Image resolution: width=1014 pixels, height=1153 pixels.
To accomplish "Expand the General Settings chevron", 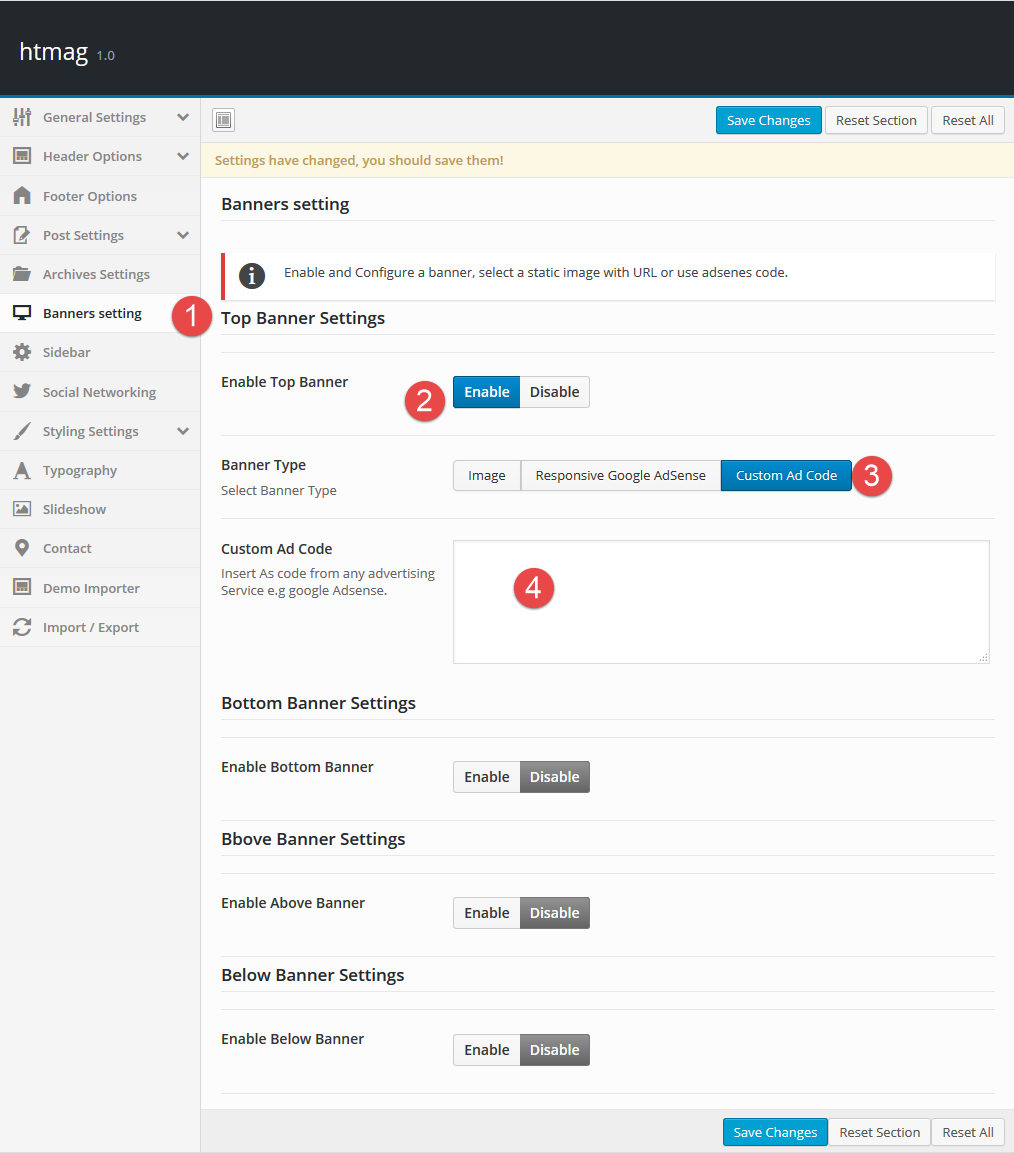I will coord(183,117).
